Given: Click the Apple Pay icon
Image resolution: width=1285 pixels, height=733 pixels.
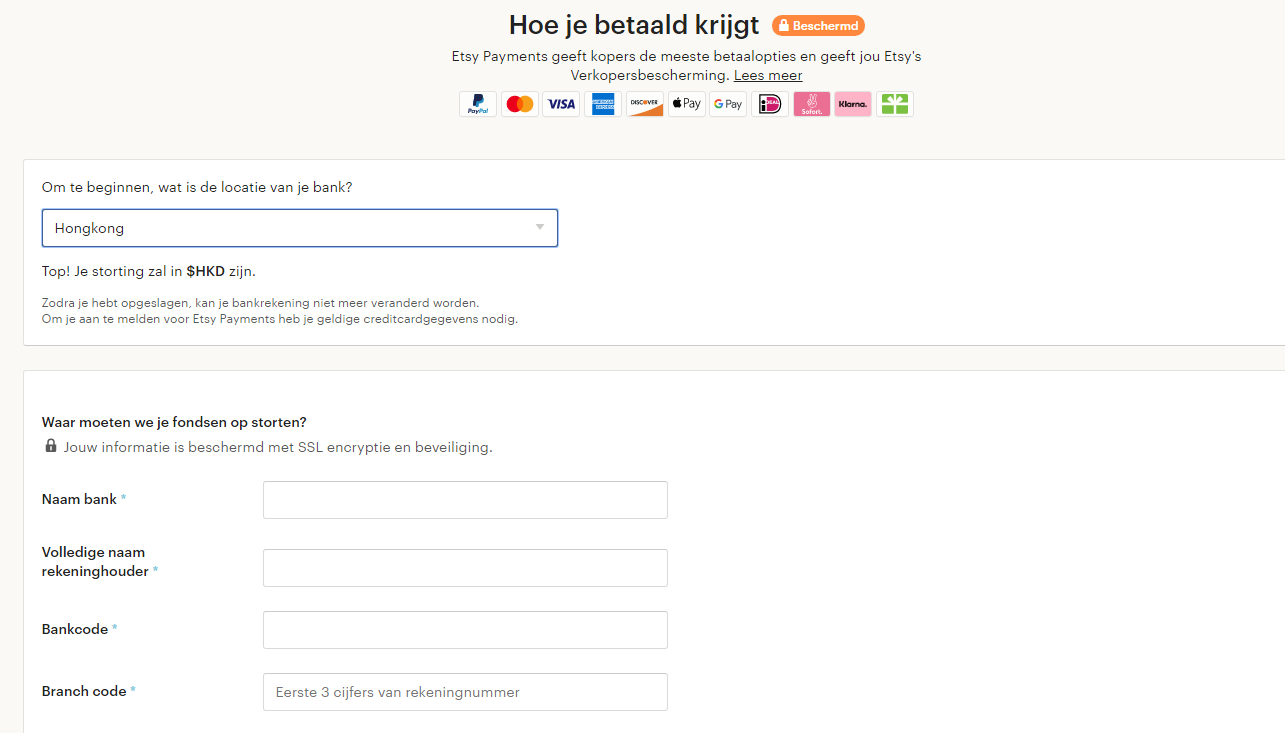Looking at the screenshot, I should [686, 104].
